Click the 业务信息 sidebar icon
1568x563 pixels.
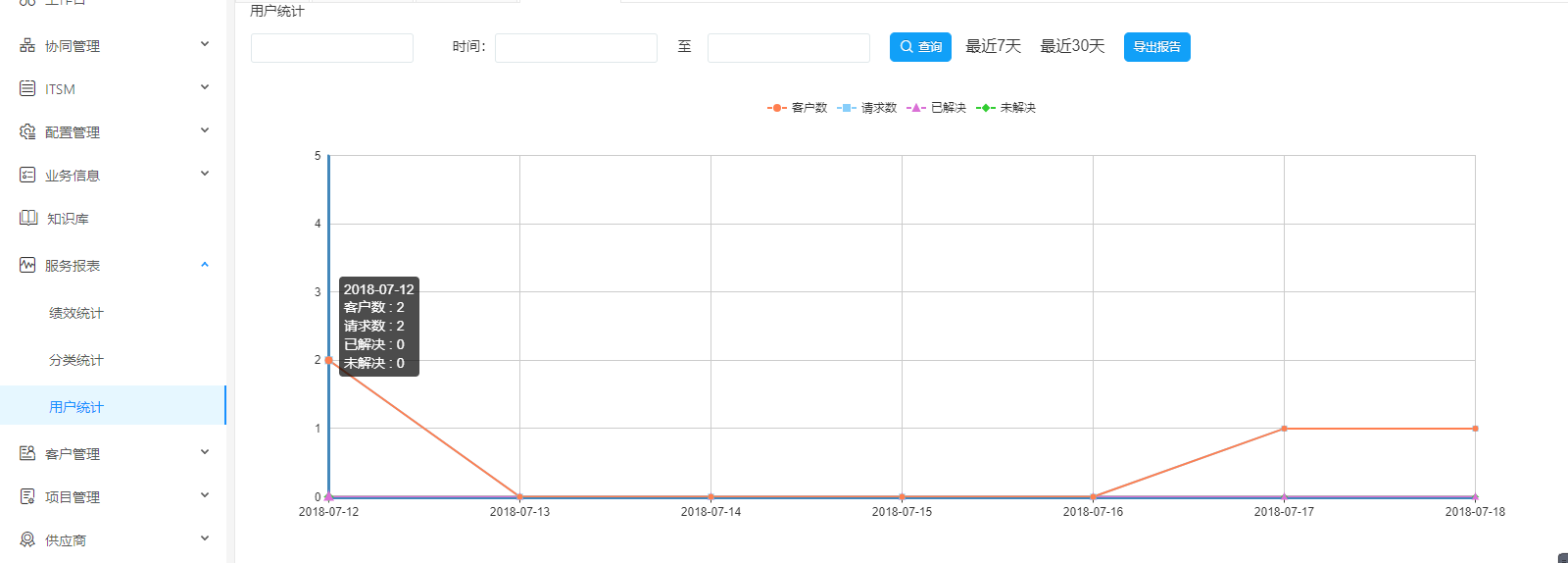pos(27,175)
